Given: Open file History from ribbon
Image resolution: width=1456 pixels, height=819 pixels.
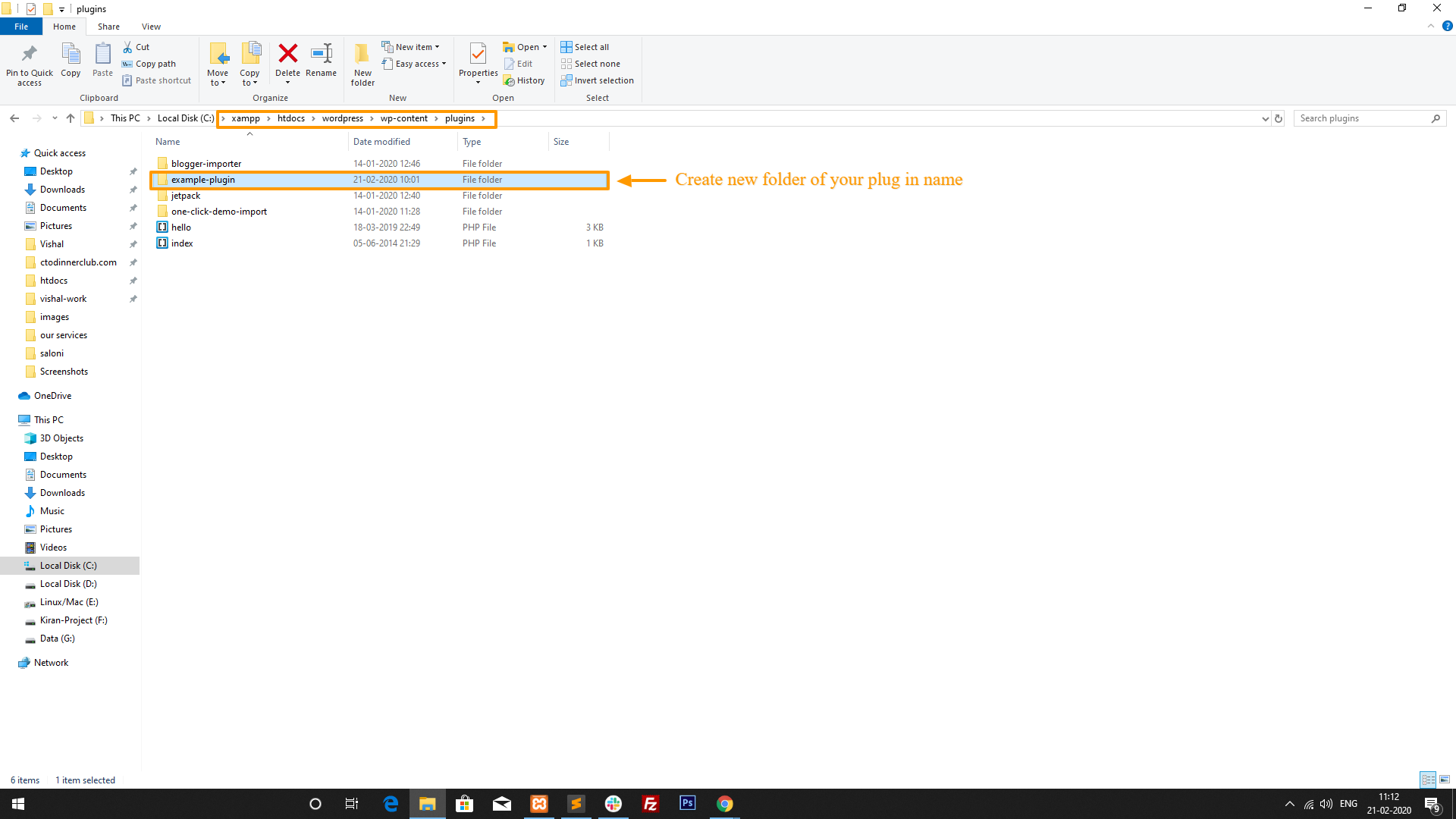Looking at the screenshot, I should click(x=524, y=80).
